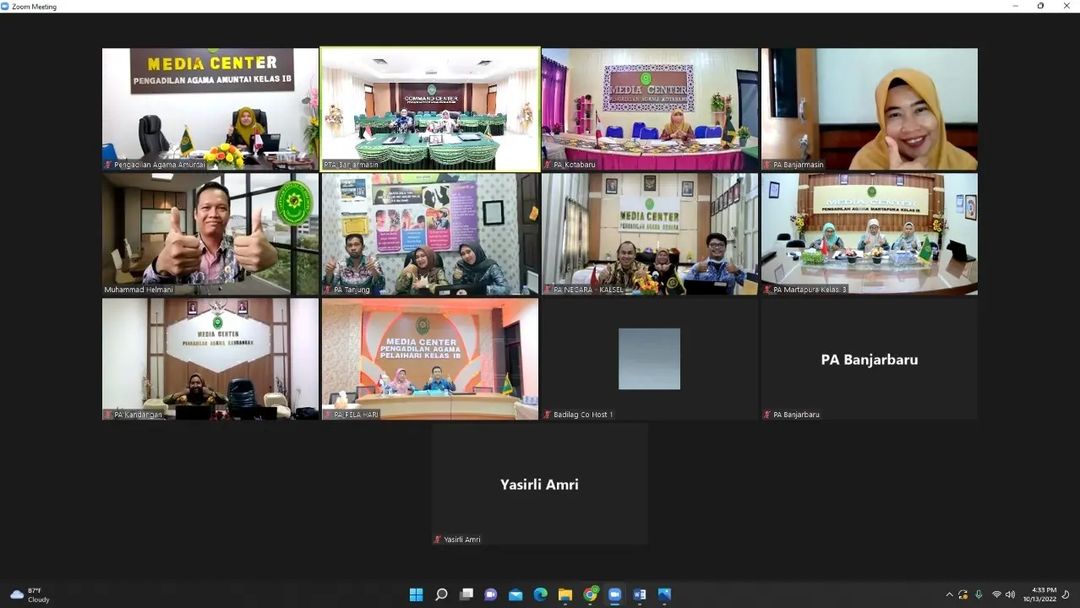The height and width of the screenshot is (608, 1080).
Task: Click the taskbar Search icon
Action: 441,595
